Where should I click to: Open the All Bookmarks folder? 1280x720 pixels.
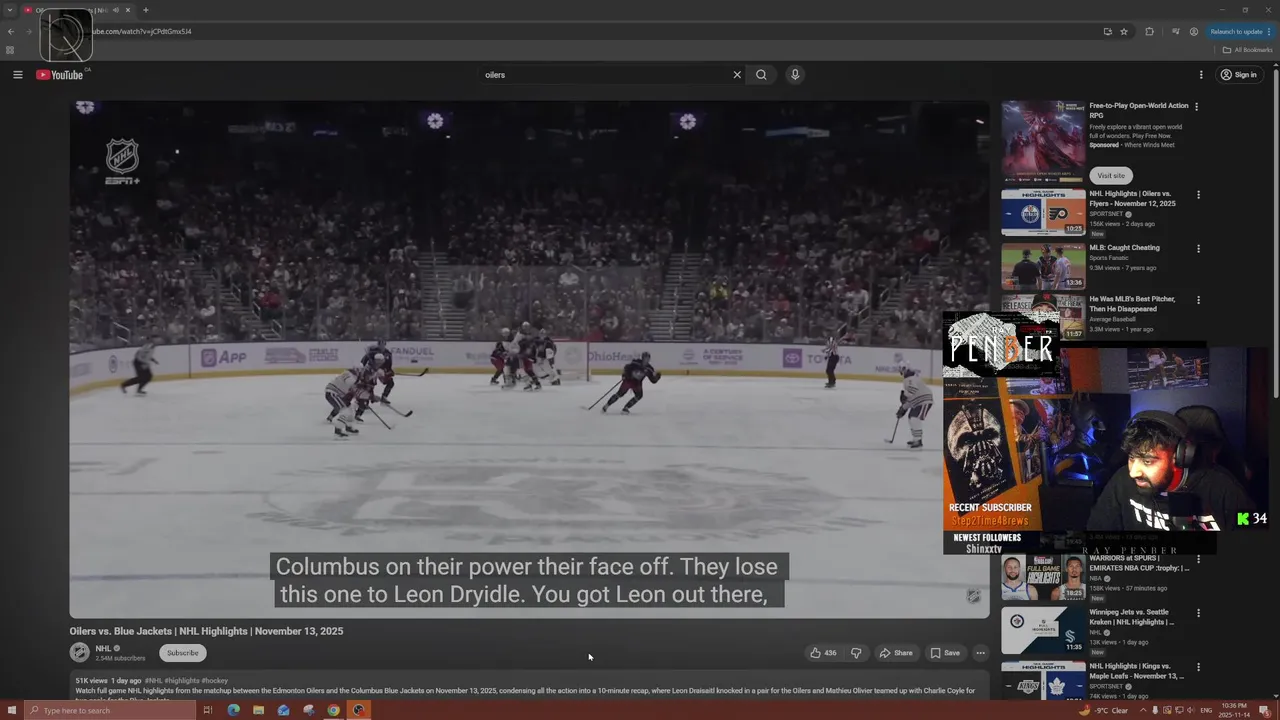click(x=1247, y=50)
